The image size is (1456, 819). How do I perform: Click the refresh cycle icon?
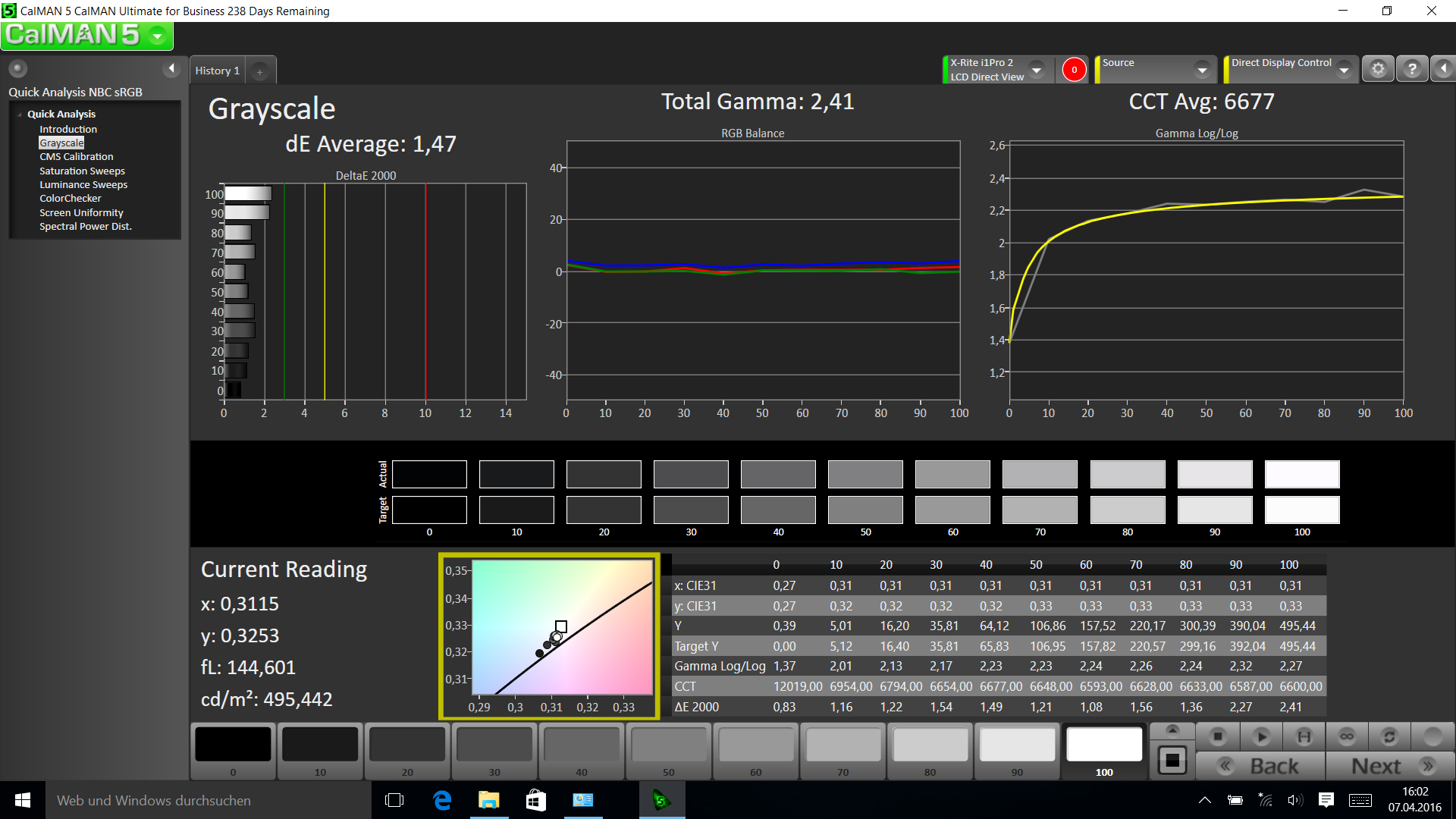(1389, 736)
